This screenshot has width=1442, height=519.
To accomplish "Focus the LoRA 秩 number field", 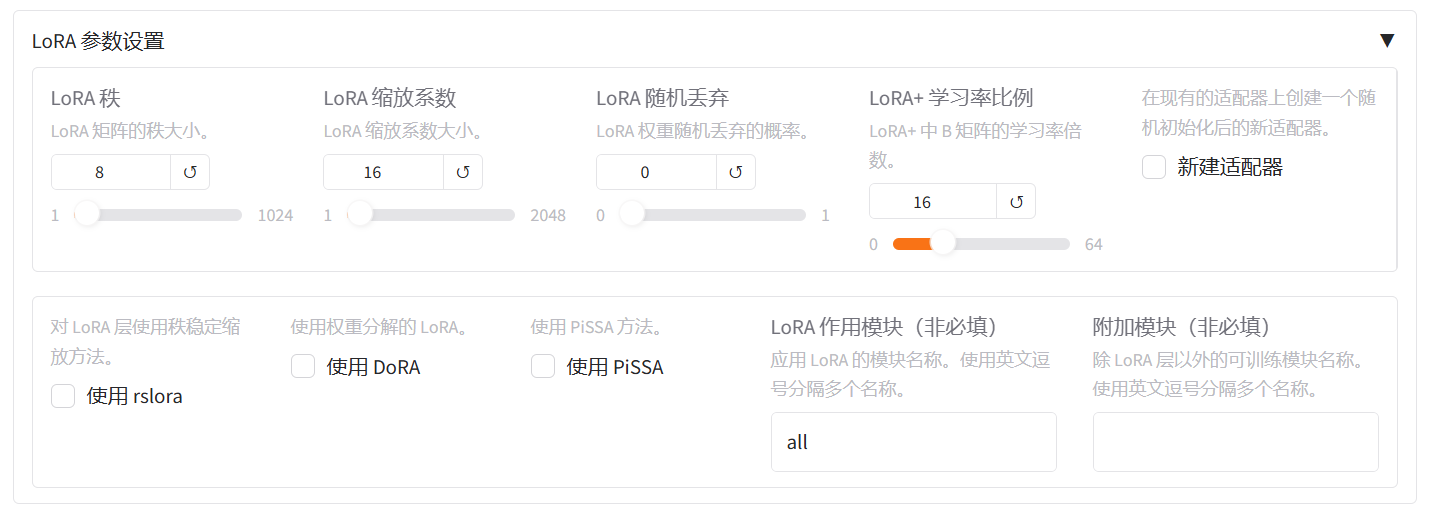I will (x=110, y=172).
